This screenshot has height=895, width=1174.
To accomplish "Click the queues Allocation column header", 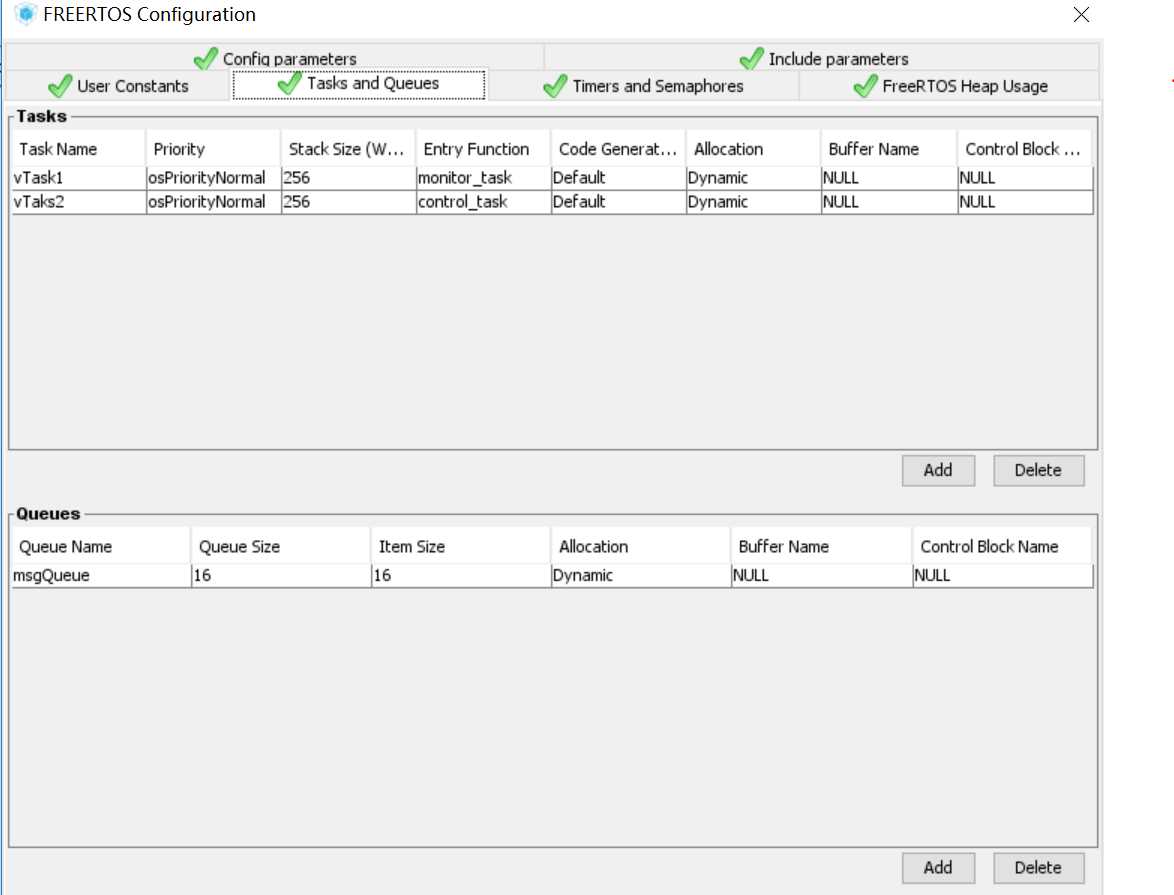I will pos(640,547).
